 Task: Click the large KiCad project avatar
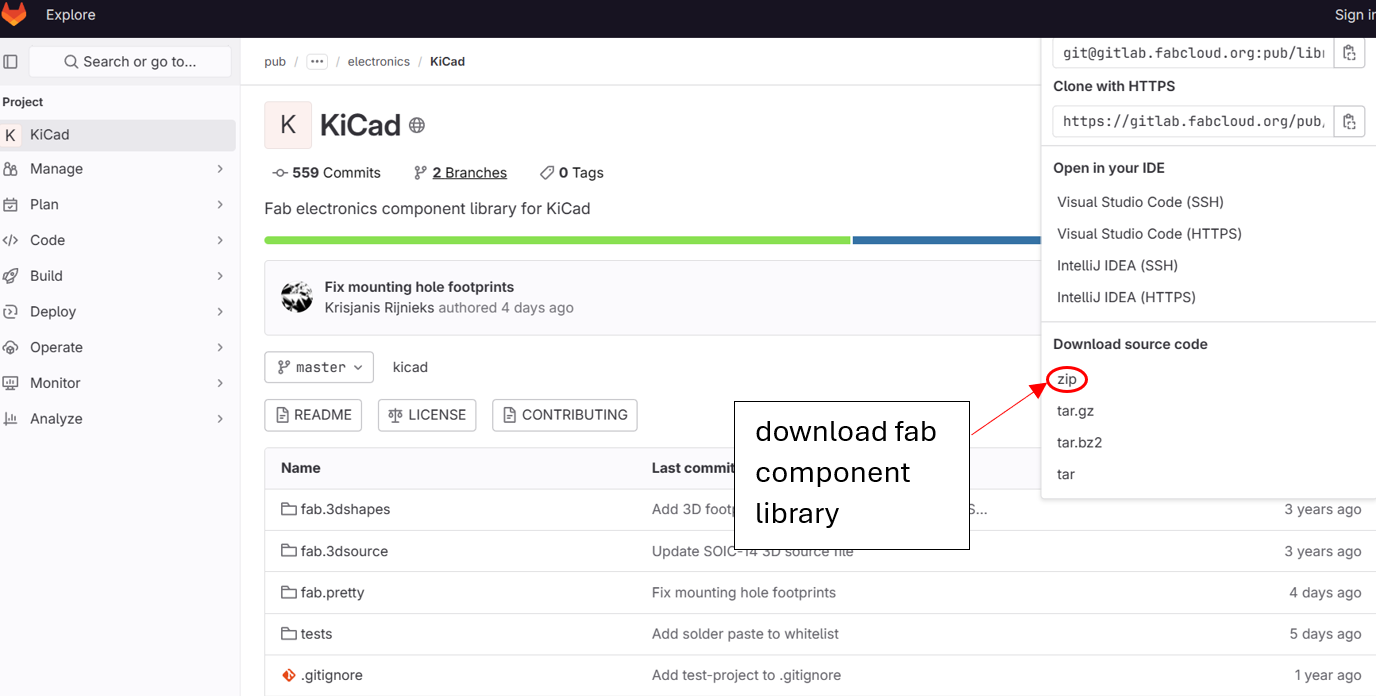tap(288, 125)
